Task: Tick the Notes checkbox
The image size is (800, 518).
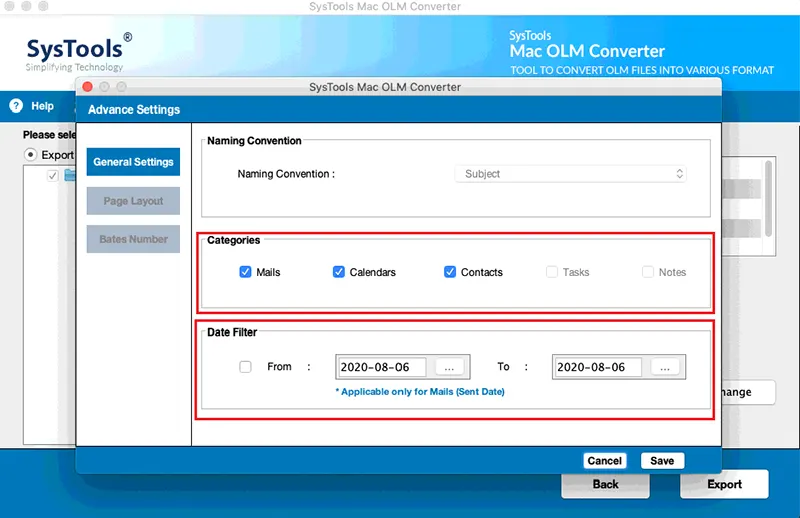Action: coord(648,272)
